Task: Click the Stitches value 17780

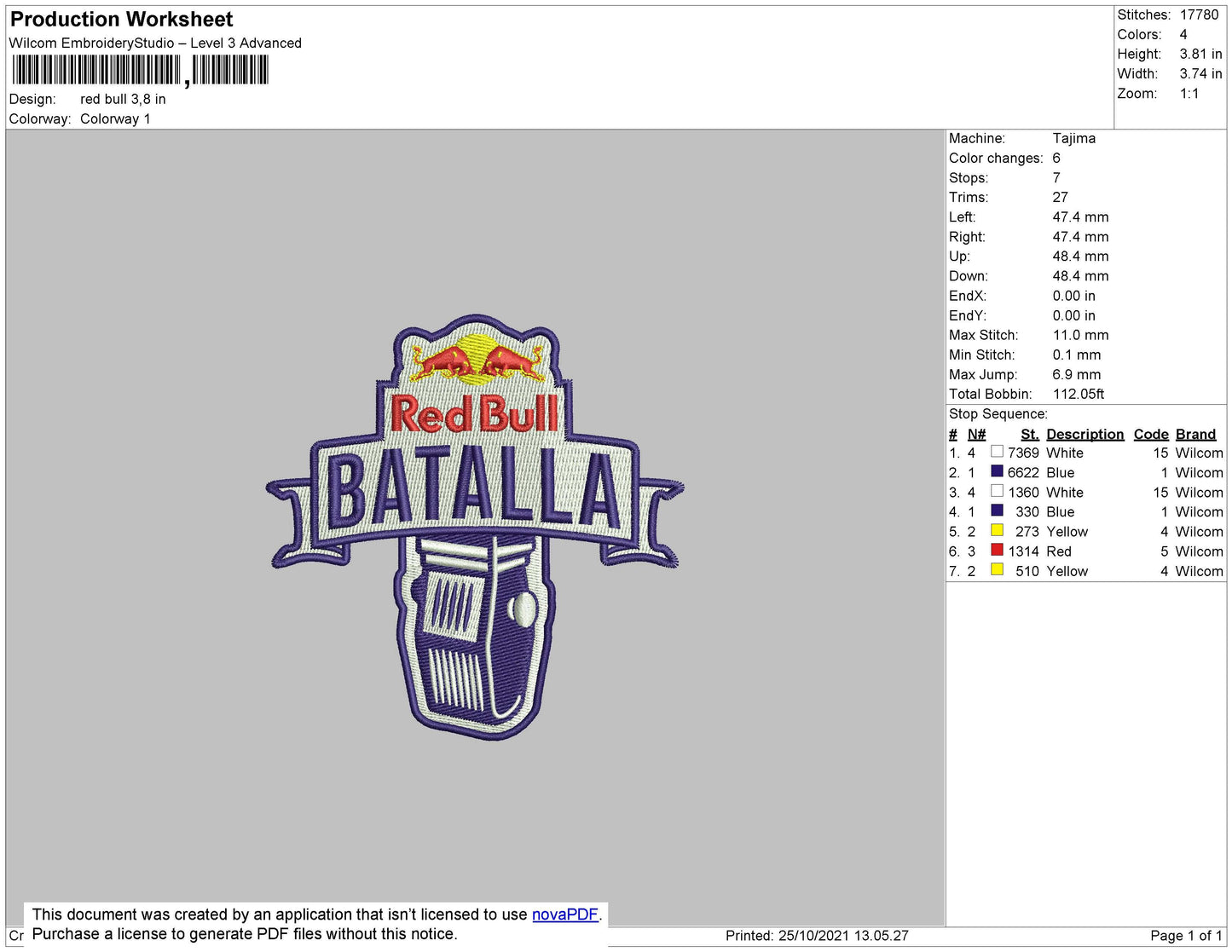Action: point(1199,14)
